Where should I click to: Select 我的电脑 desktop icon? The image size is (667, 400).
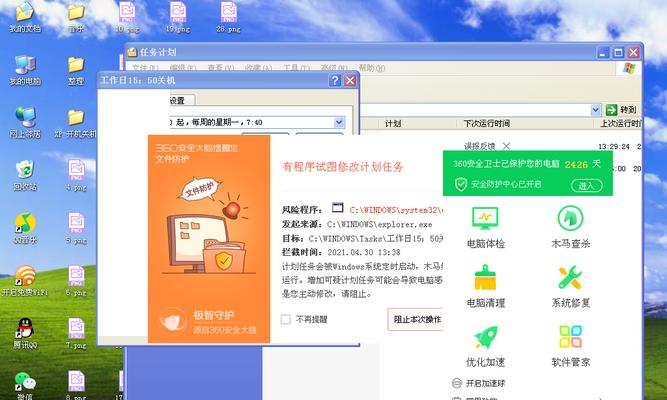(x=25, y=71)
